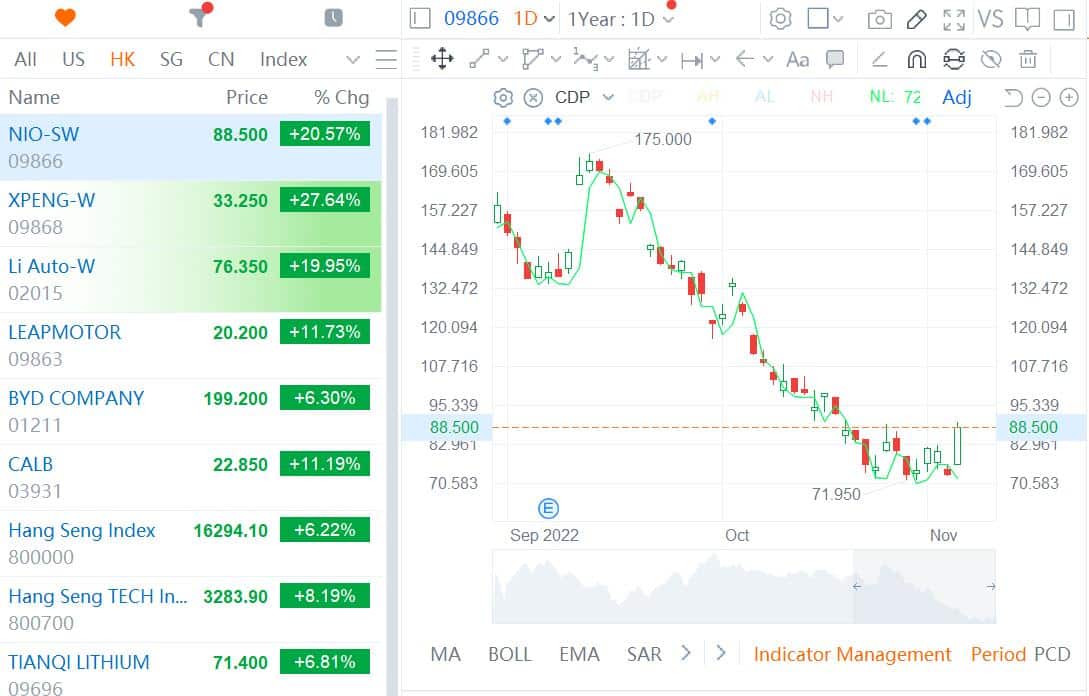The width and height of the screenshot is (1089, 696).
Task: Click the trash delete drawings icon
Action: 1028,59
